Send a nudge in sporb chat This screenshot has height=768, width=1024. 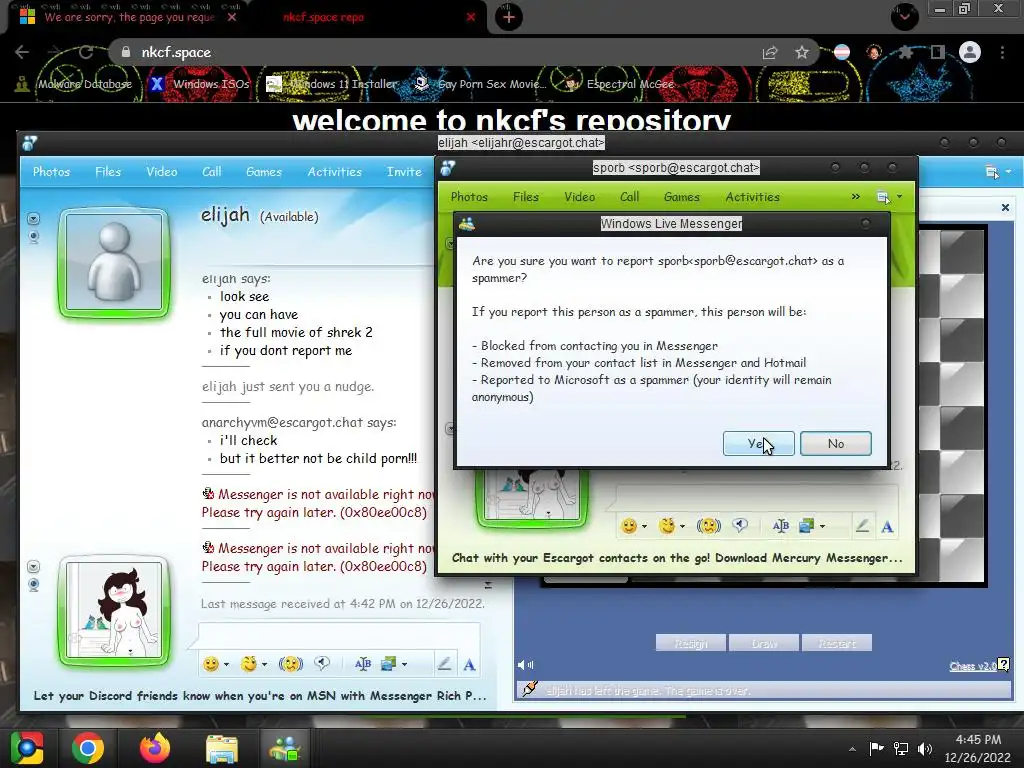tap(709, 526)
